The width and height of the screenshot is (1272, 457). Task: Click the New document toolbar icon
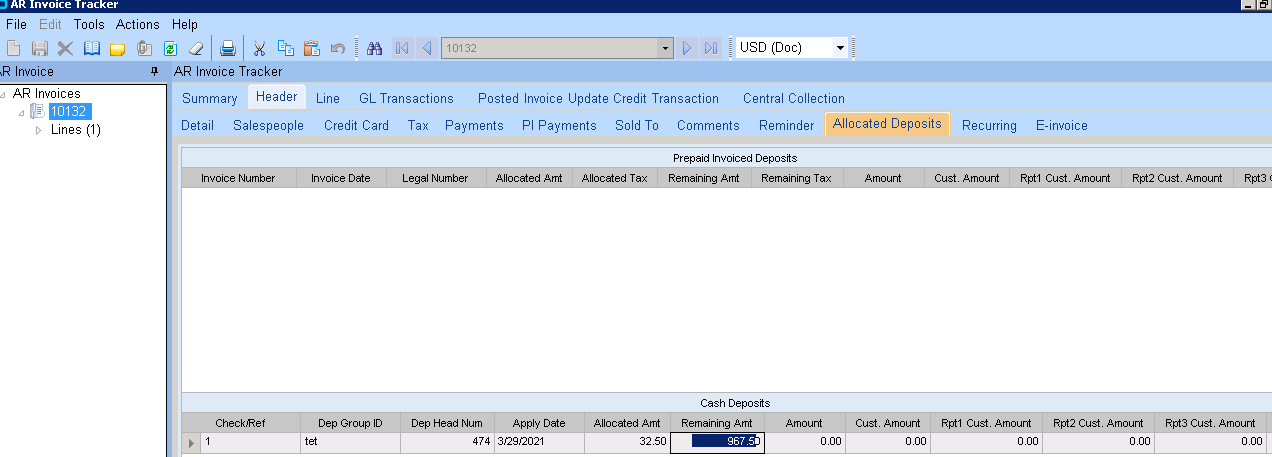[x=14, y=48]
